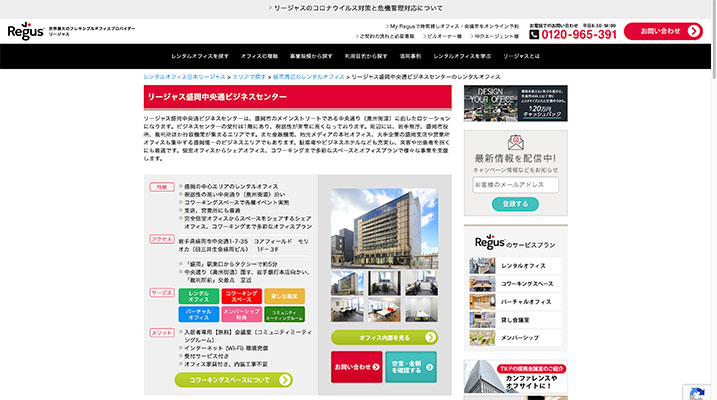Viewport: 717px width, 400px height.
Task: Open オフィスの種類 in the nav bar
Action: click(259, 56)
